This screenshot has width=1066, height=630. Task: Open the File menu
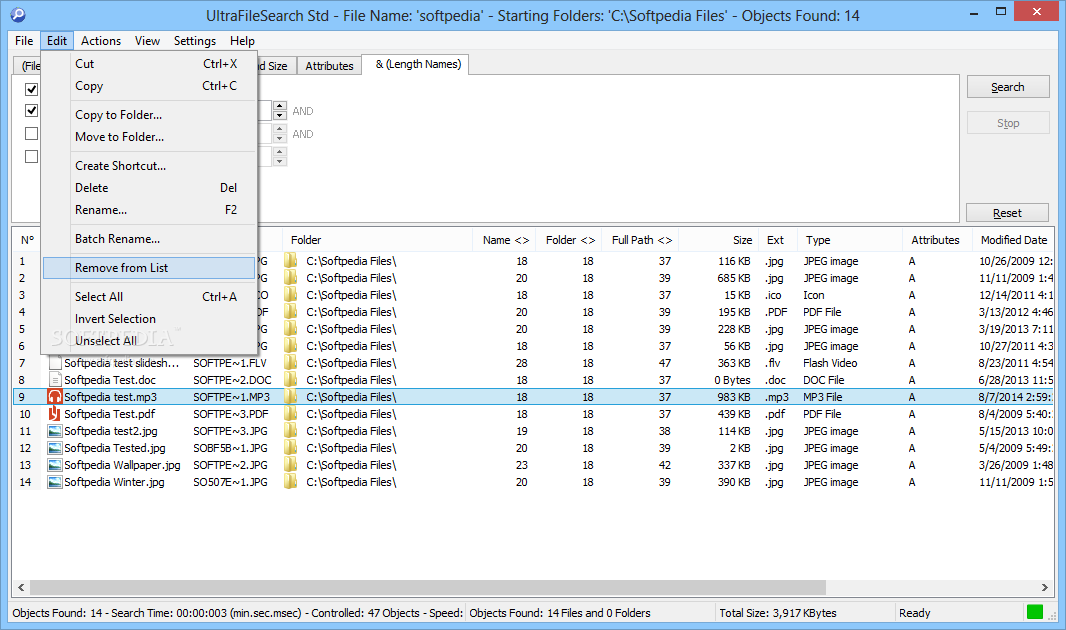pos(24,41)
